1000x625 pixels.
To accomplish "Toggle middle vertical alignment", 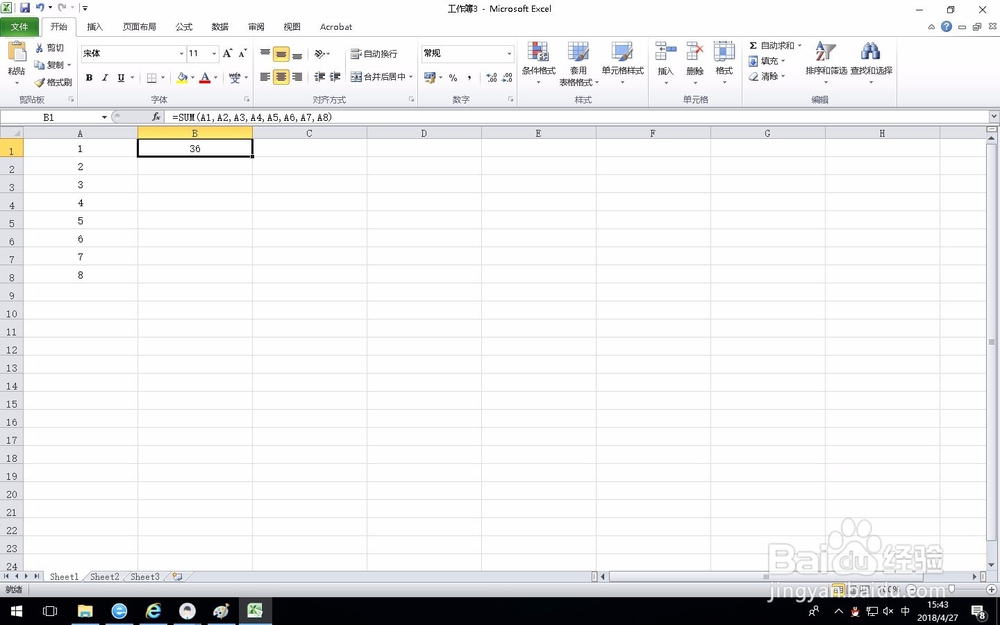I will [281, 54].
